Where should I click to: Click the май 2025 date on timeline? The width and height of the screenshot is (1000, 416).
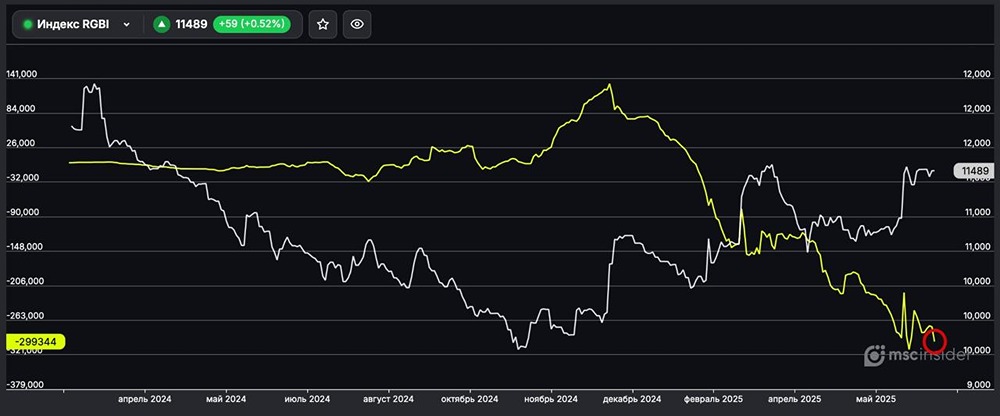click(874, 398)
